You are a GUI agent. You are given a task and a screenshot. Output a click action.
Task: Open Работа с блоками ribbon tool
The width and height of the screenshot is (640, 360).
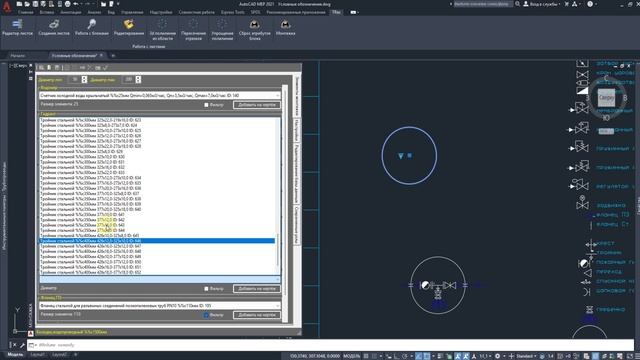point(92,27)
